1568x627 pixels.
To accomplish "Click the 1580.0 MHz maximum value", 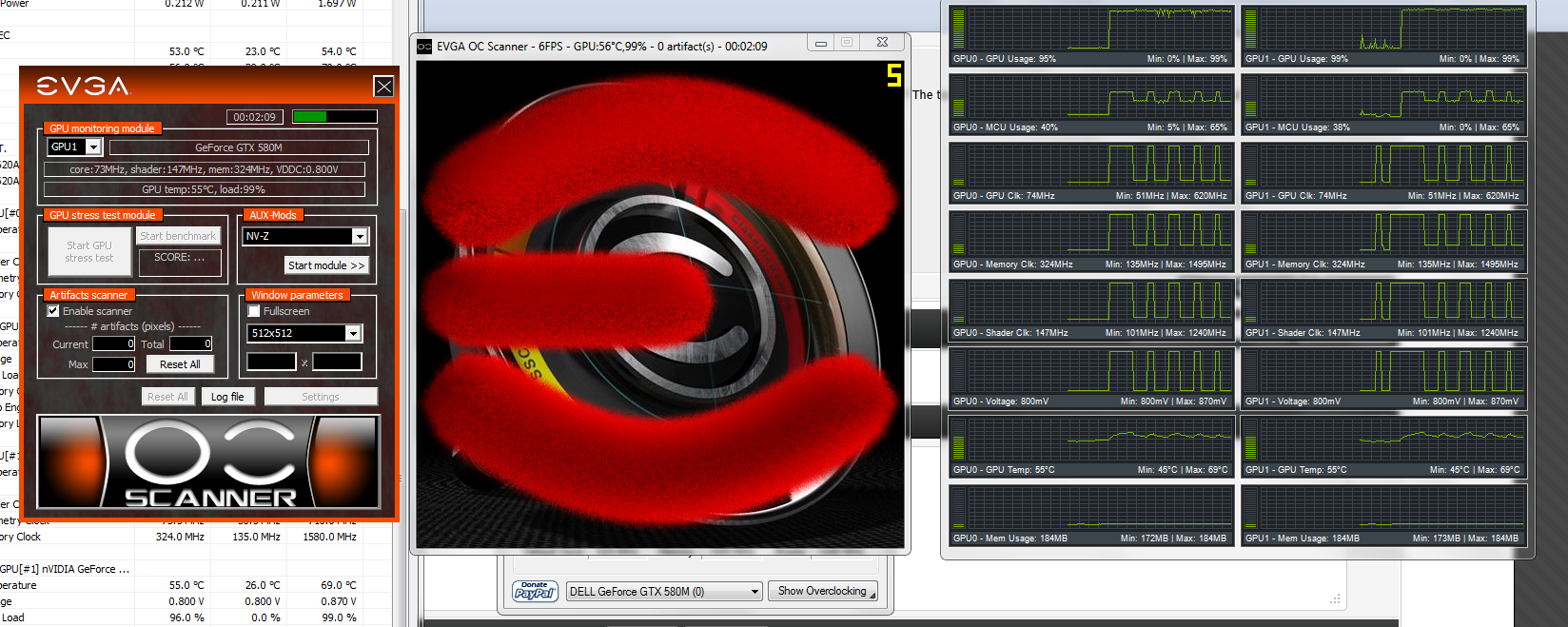I will pos(329,537).
